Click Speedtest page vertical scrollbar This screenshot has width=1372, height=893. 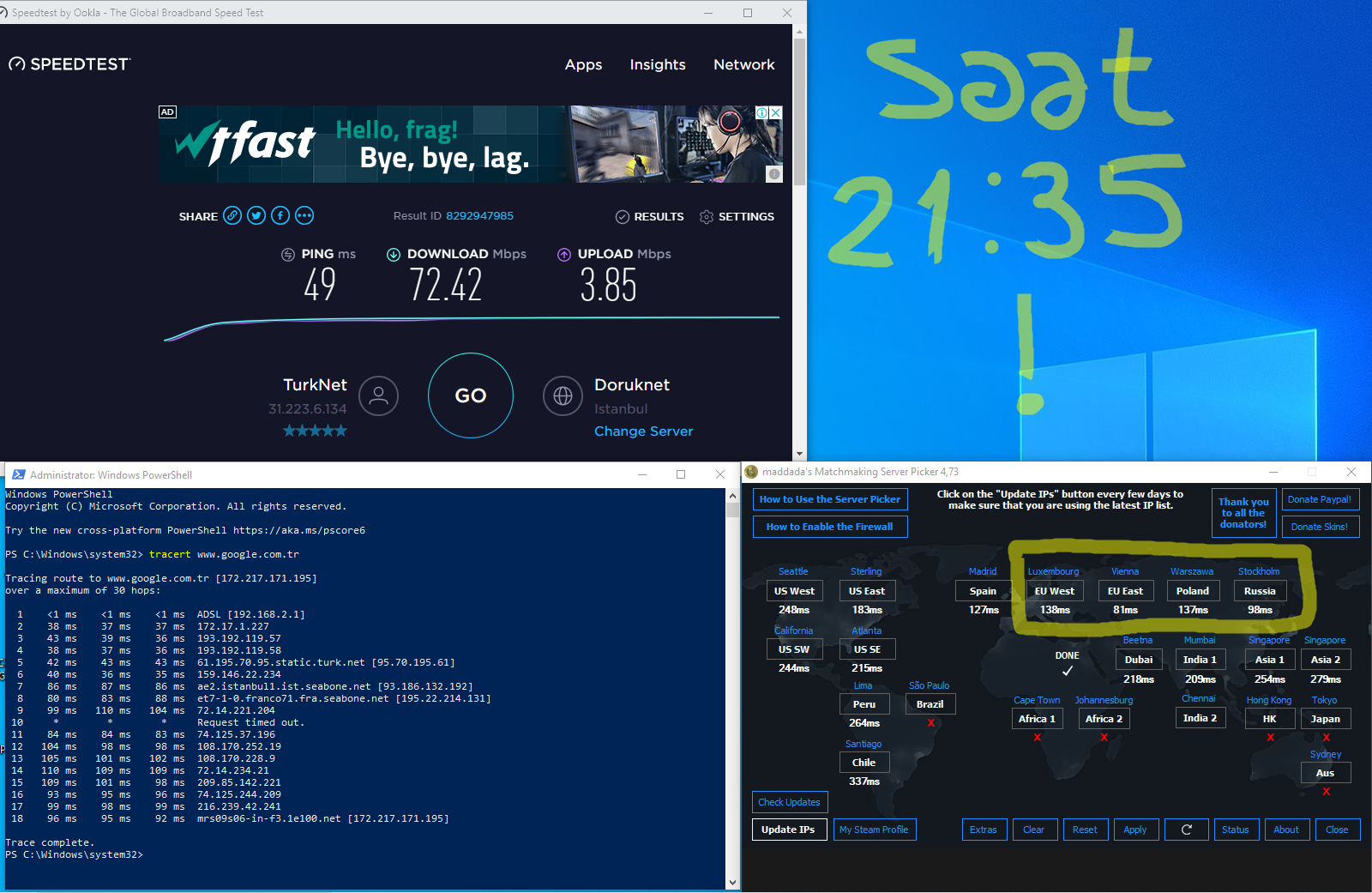coord(799,112)
